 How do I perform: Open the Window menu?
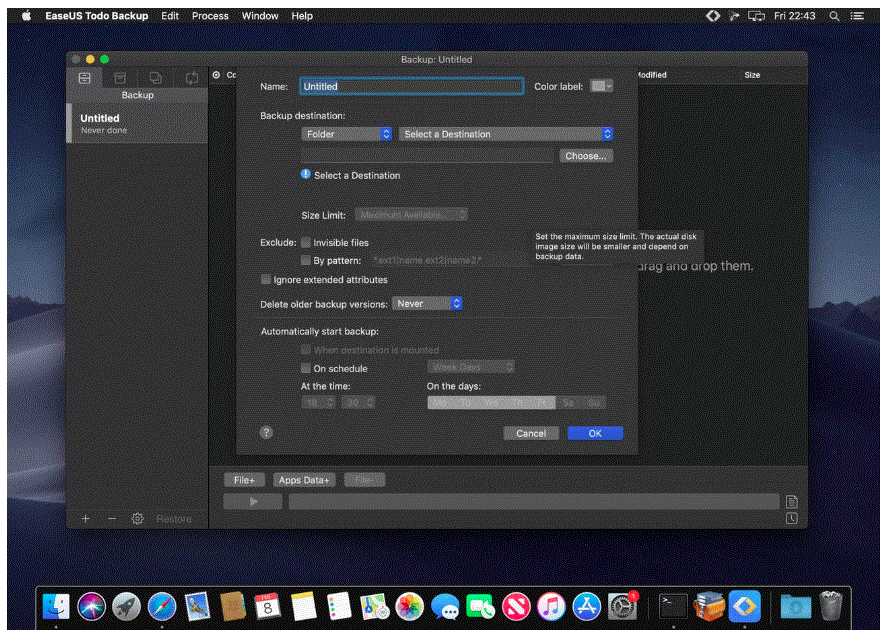[x=260, y=16]
